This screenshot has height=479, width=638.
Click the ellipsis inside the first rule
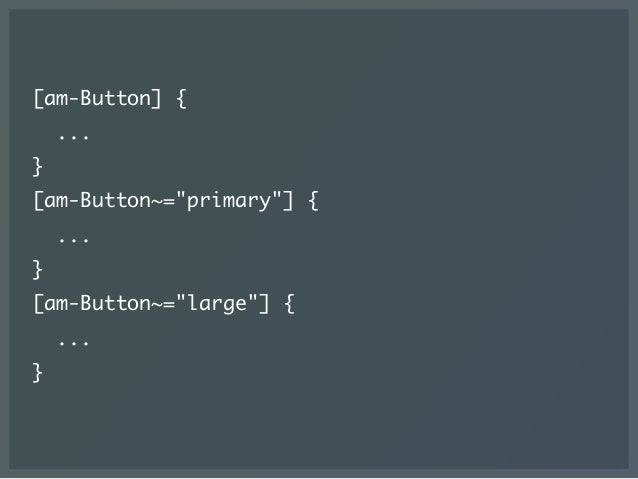coord(74,138)
